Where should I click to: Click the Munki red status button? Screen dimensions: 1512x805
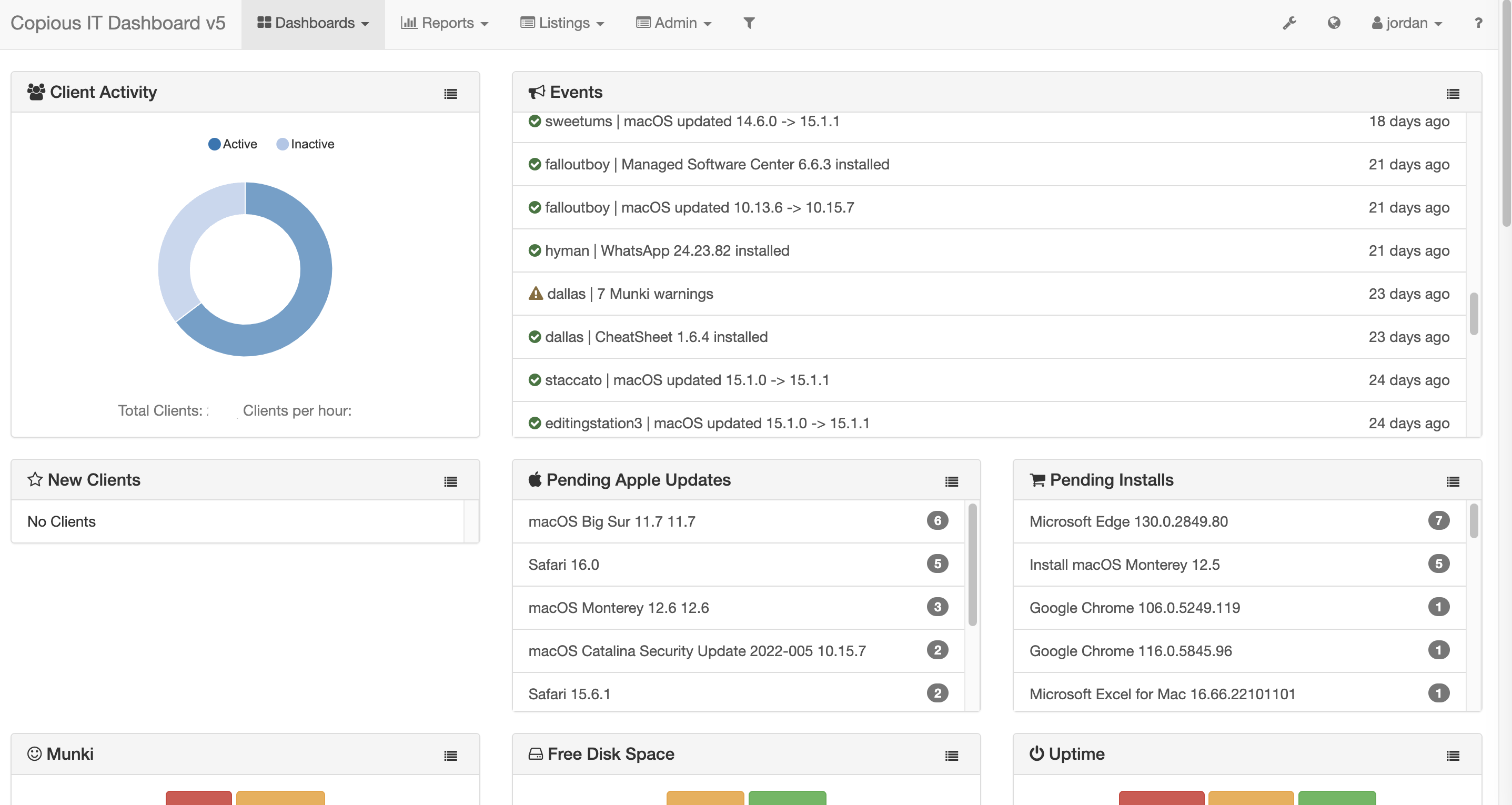[x=198, y=798]
